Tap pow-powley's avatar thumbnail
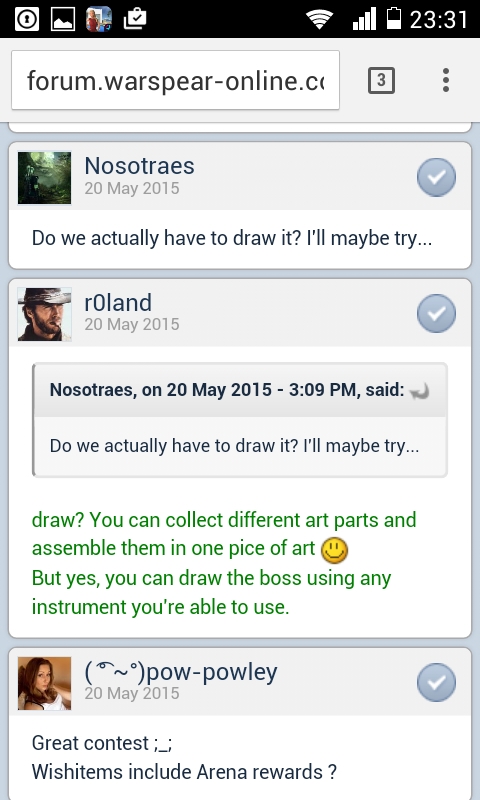This screenshot has width=480, height=800. pos(44,683)
